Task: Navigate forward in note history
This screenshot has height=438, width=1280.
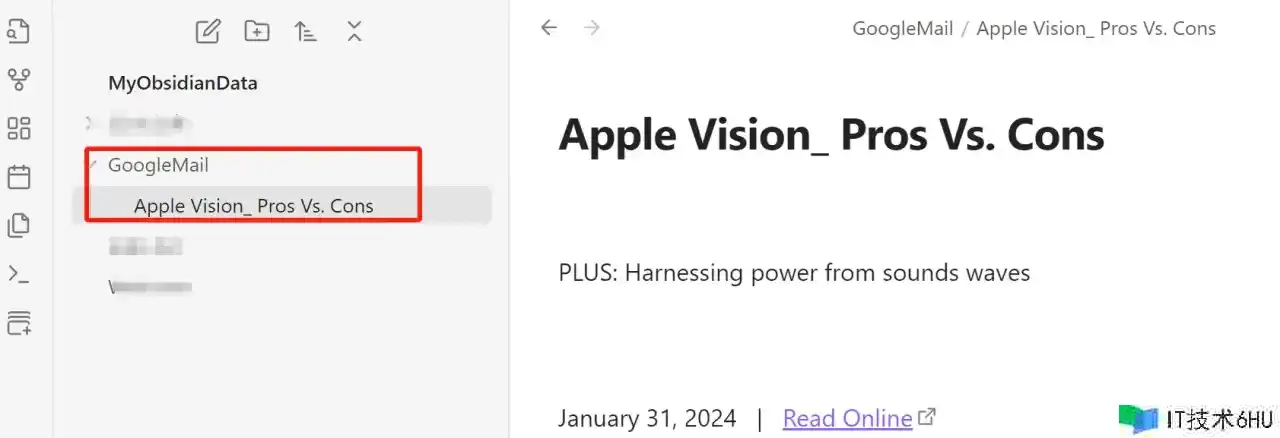Action: (592, 28)
